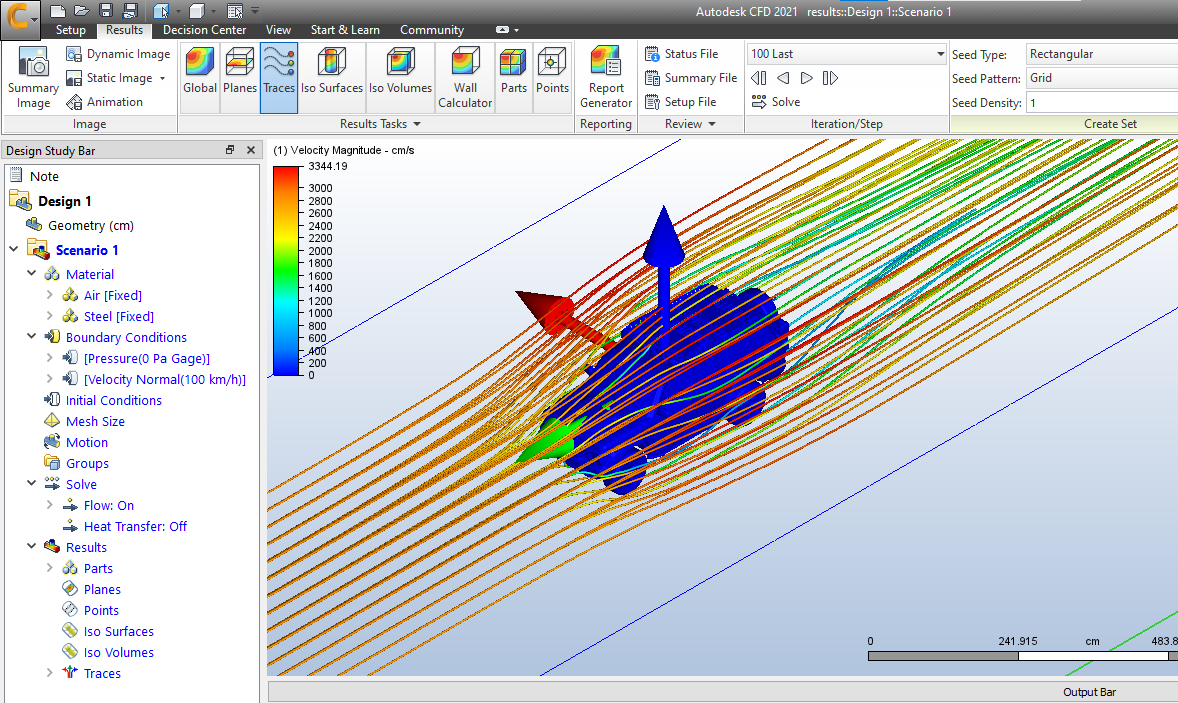Open the dropdown arrow beside the plain cube icon

click(x=213, y=11)
